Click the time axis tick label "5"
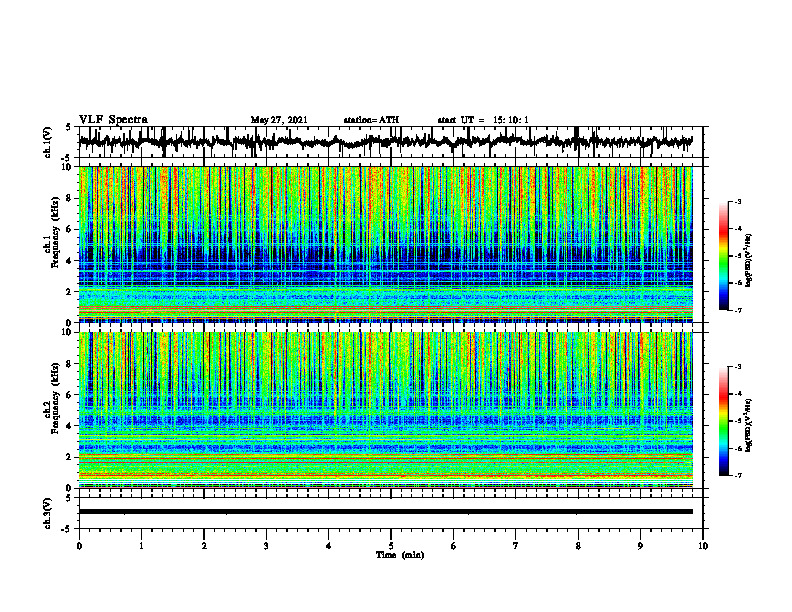Viewport: 792px width, 612px height. [391, 546]
